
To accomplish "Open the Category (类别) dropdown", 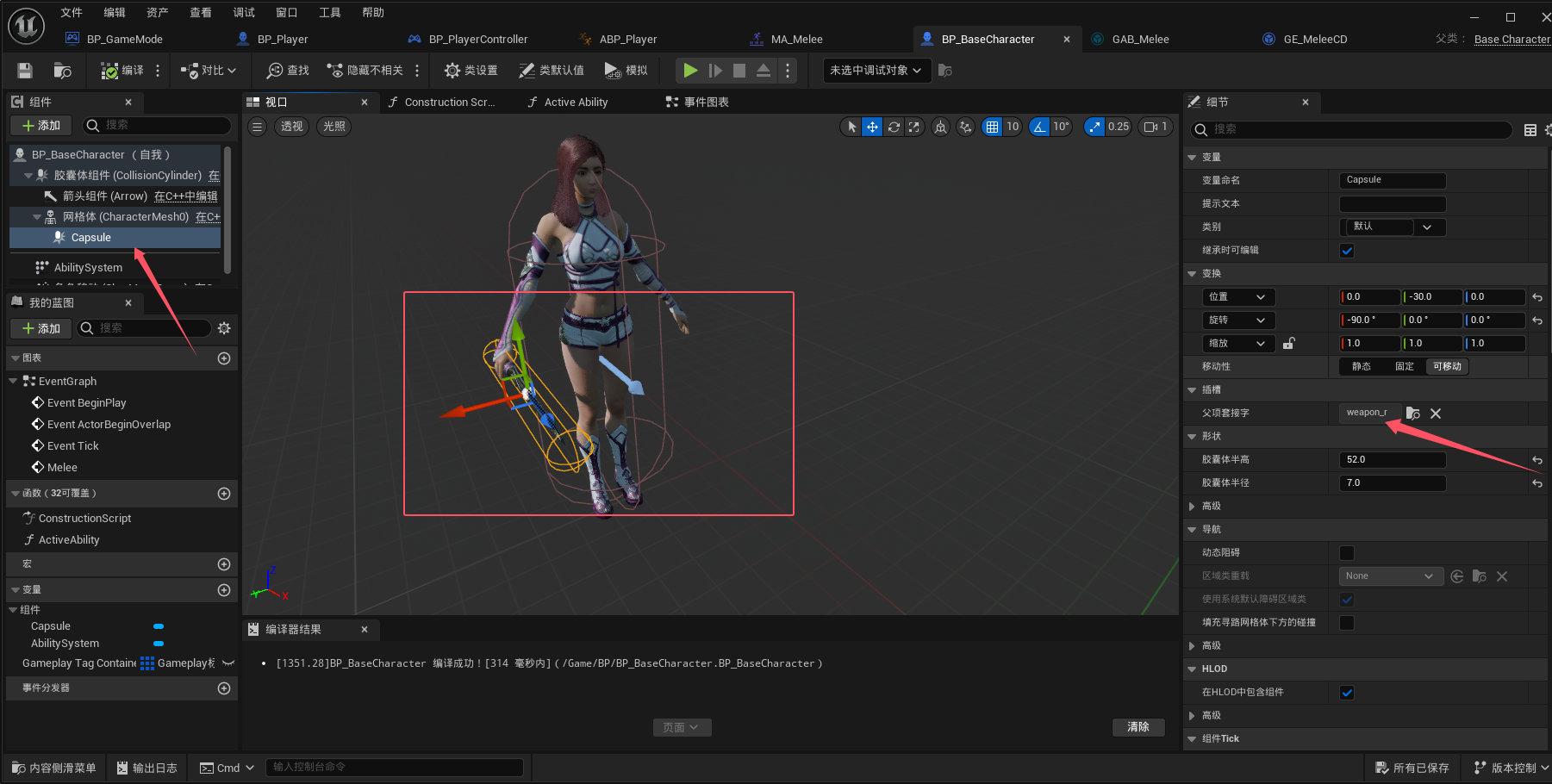I will (1393, 227).
